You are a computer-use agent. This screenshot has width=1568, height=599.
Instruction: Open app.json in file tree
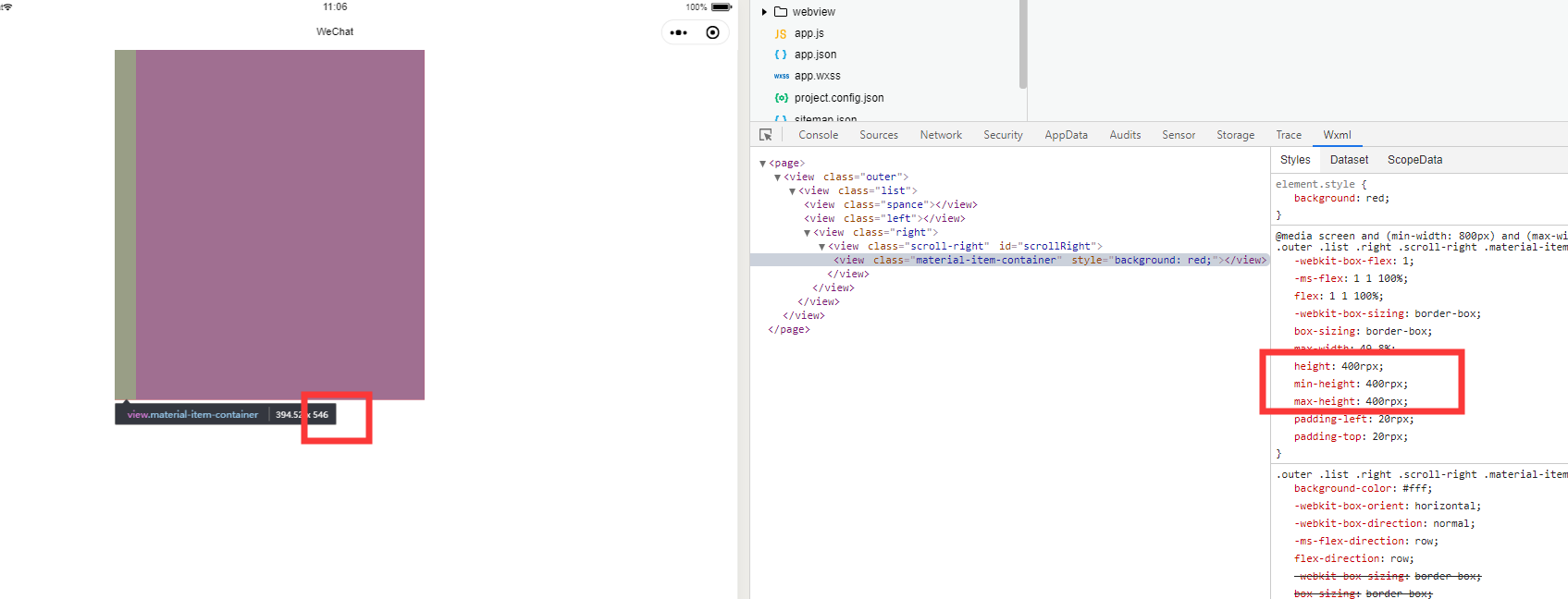(x=815, y=55)
